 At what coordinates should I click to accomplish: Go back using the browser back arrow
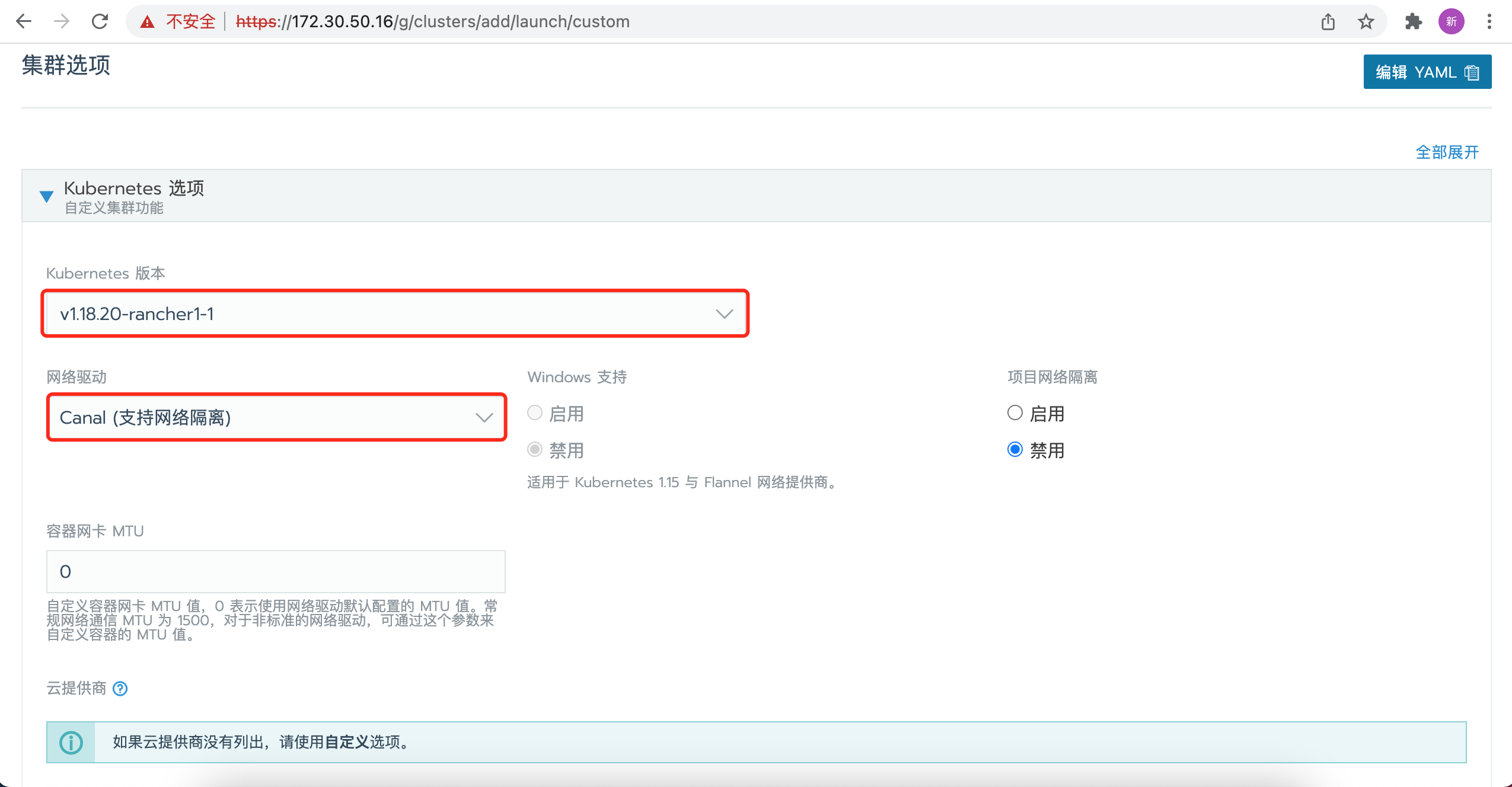(x=24, y=22)
